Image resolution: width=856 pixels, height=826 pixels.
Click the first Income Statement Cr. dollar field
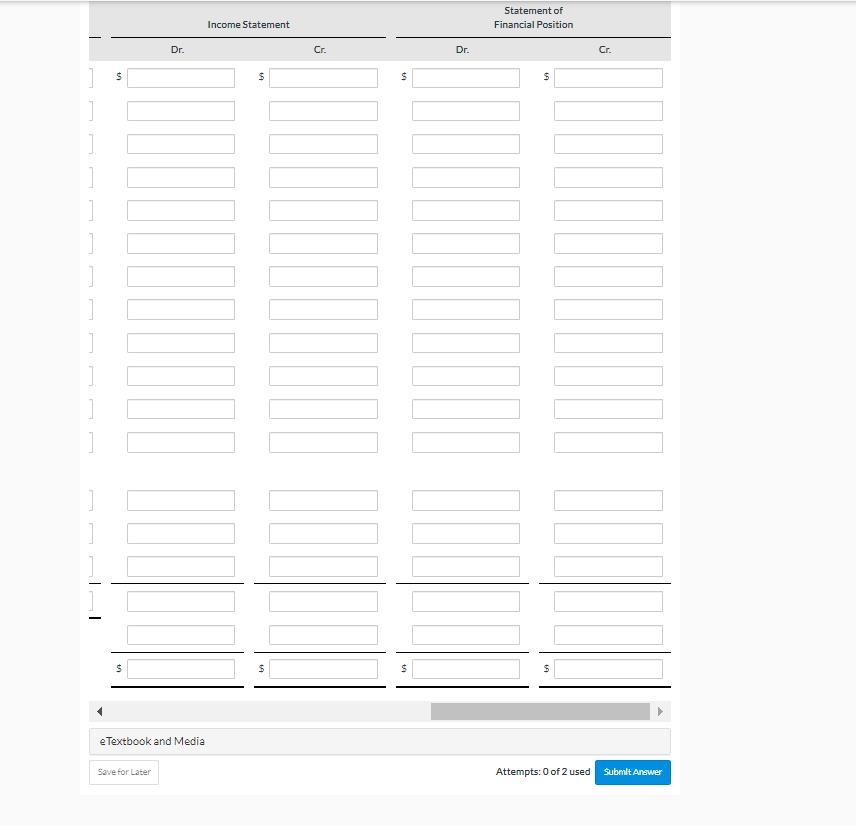pyautogui.click(x=322, y=77)
